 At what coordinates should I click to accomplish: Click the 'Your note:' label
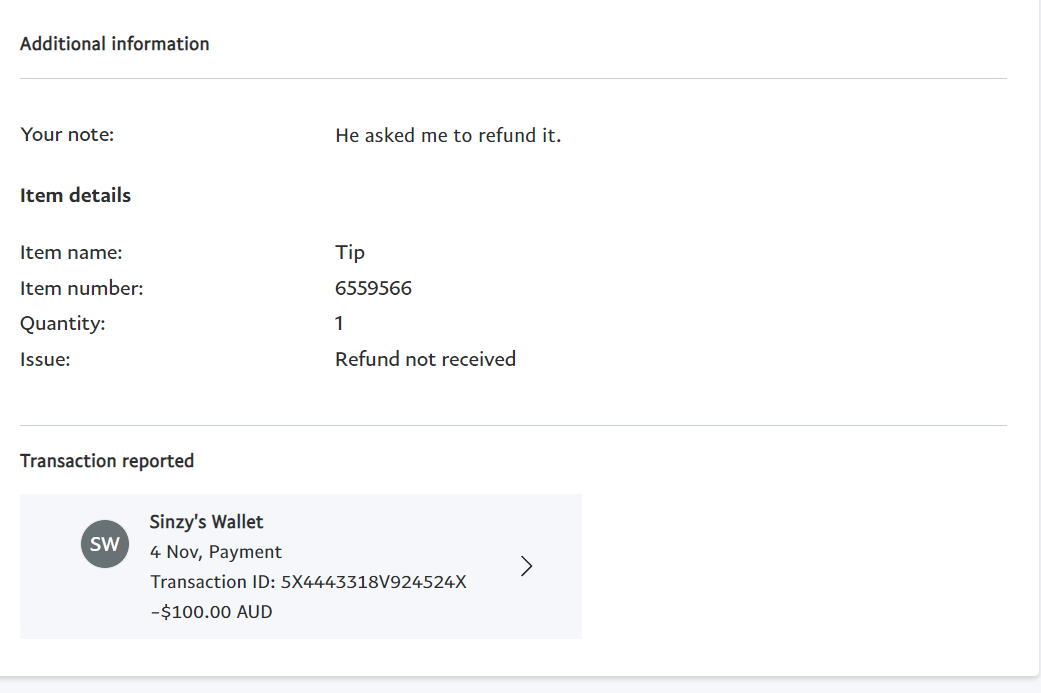(x=67, y=134)
